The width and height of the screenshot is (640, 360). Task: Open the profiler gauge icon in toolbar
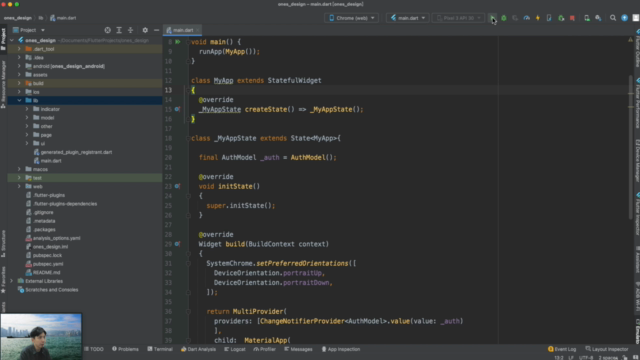click(527, 18)
